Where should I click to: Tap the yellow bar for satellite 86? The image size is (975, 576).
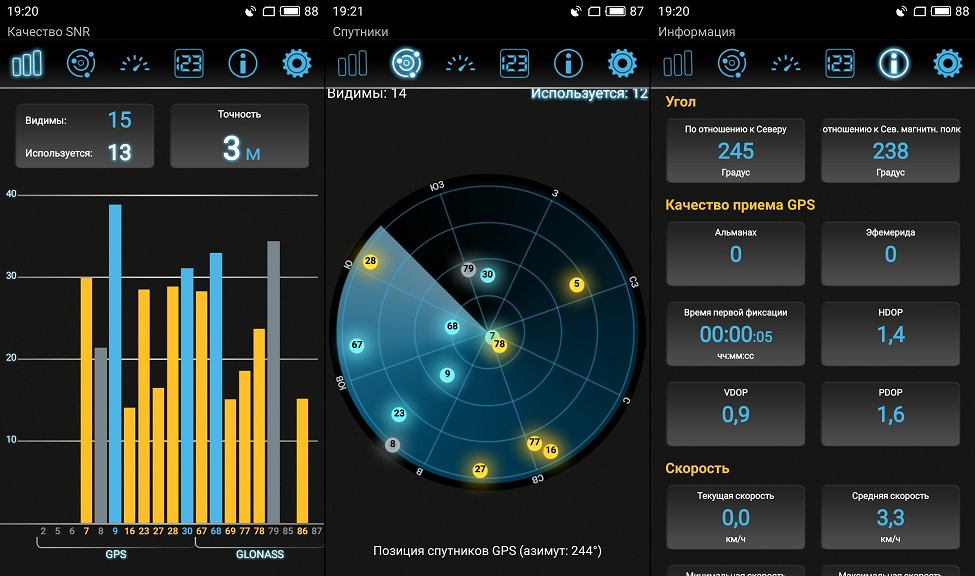click(x=302, y=461)
